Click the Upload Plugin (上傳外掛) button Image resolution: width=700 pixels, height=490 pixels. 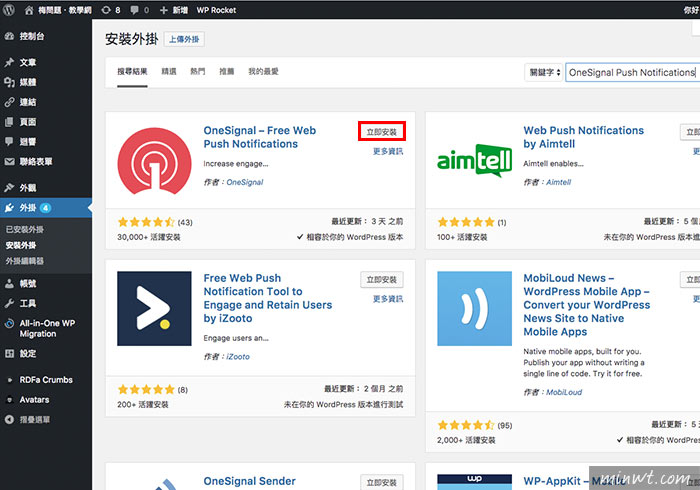pyautogui.click(x=184, y=39)
